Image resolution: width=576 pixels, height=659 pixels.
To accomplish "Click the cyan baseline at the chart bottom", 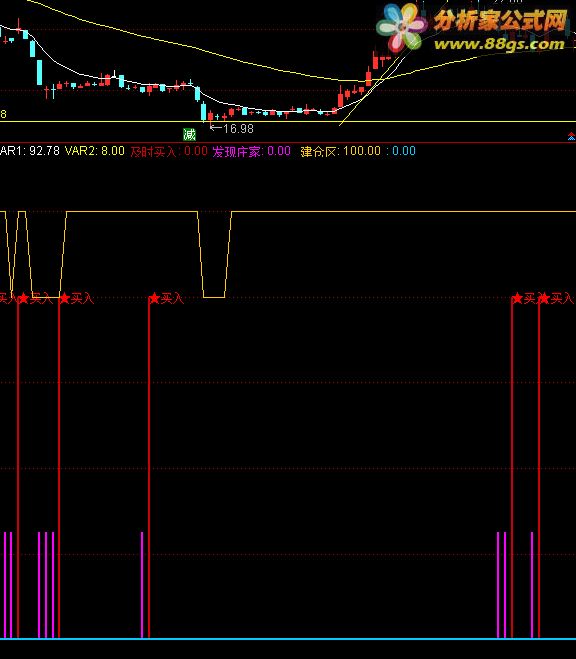I will (288, 639).
